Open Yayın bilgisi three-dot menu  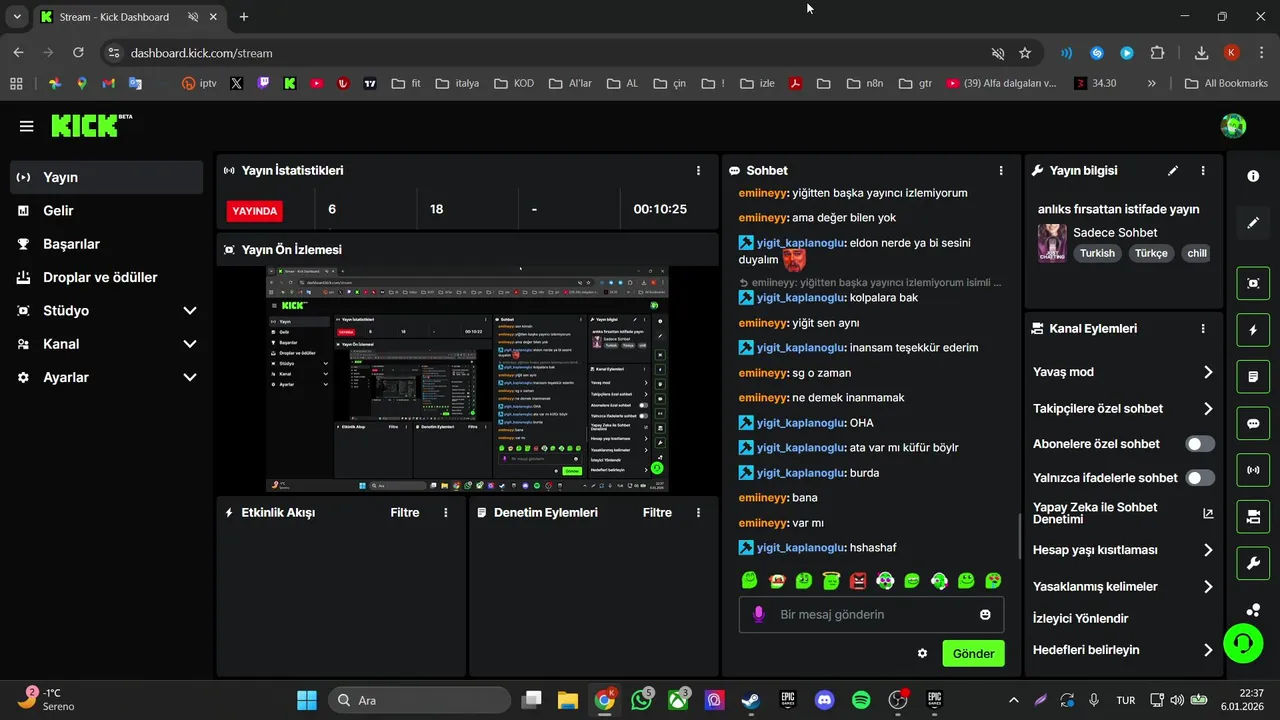point(1203,171)
